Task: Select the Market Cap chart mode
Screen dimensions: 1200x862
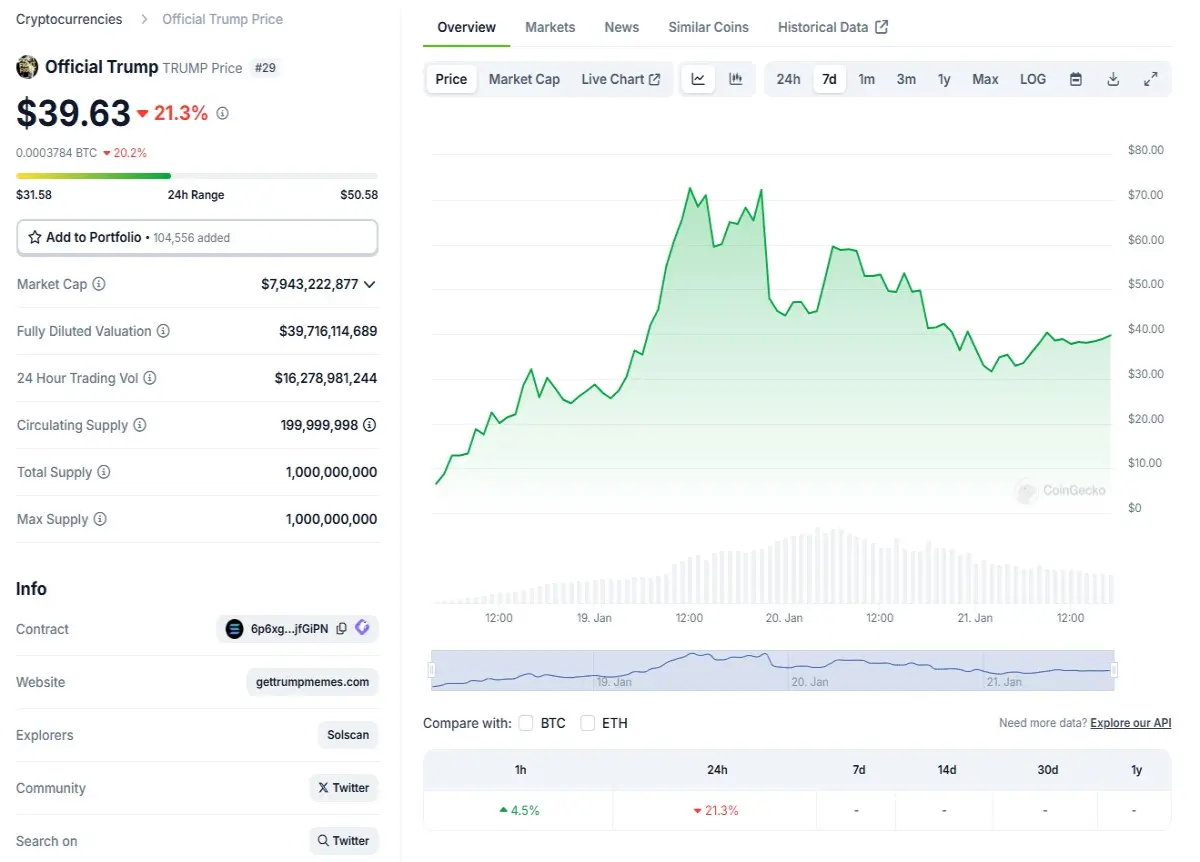Action: point(524,79)
